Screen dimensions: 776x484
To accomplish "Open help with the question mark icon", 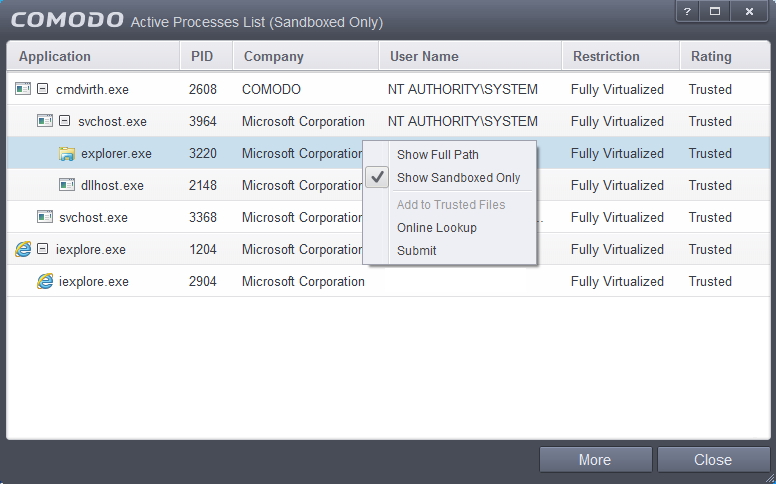I will (x=687, y=11).
